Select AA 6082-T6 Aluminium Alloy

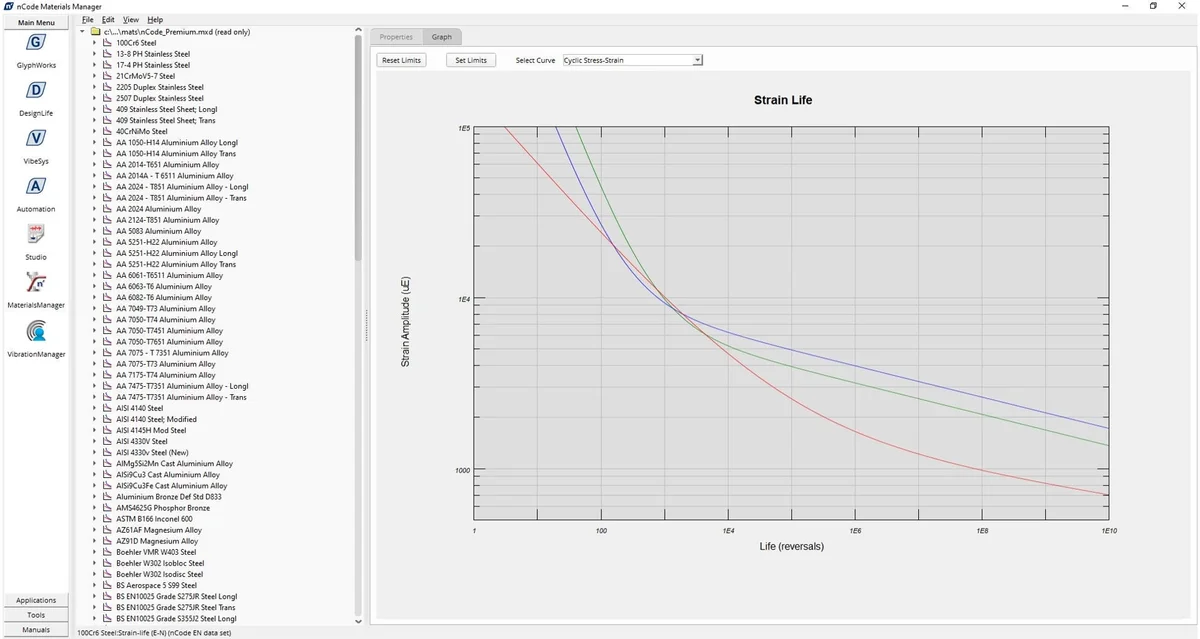(x=164, y=297)
